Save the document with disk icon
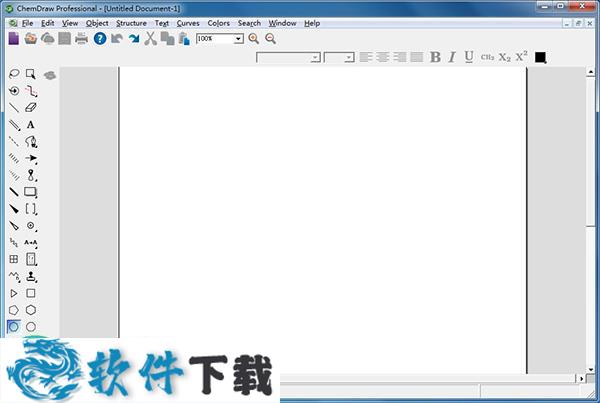 (x=64, y=39)
